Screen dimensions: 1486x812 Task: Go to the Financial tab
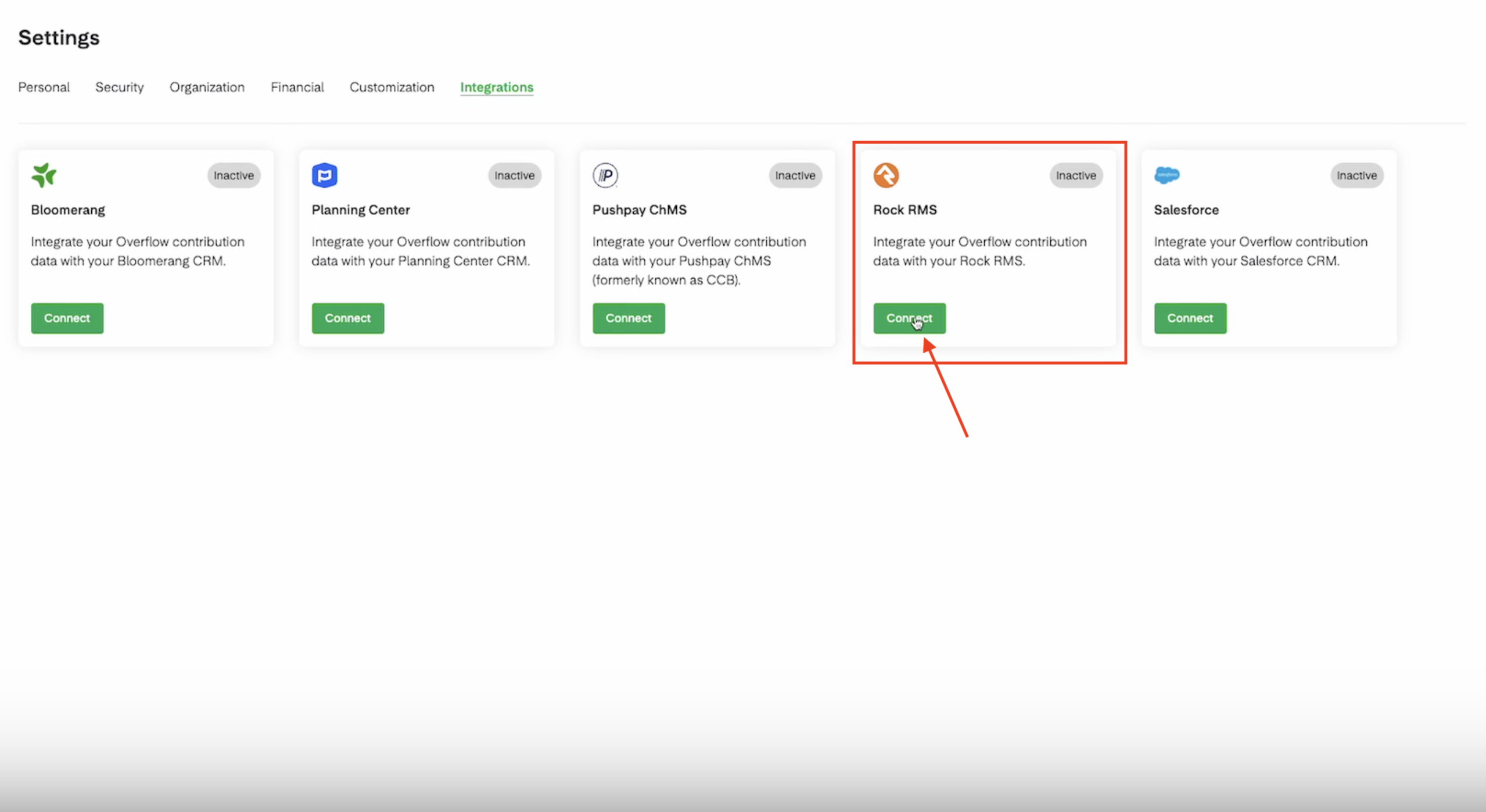pos(297,87)
